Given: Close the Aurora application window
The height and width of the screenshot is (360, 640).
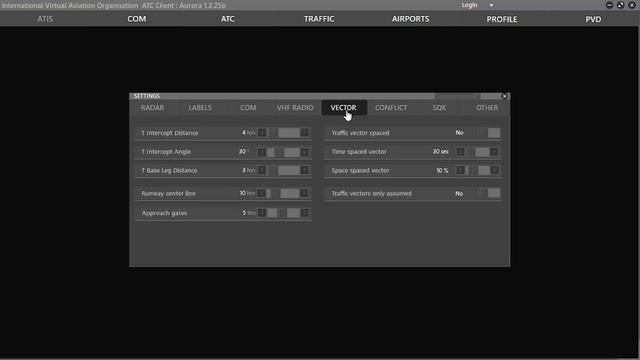Looking at the screenshot, I should 632,5.
